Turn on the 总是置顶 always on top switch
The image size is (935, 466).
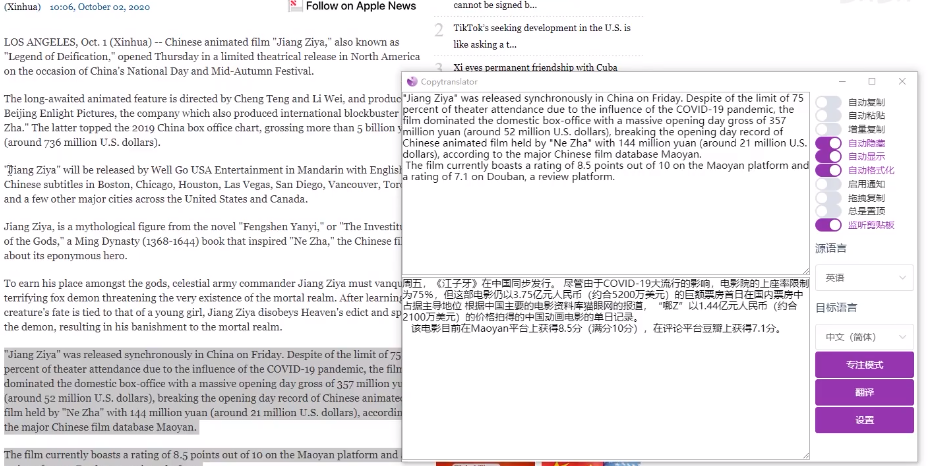pos(828,211)
